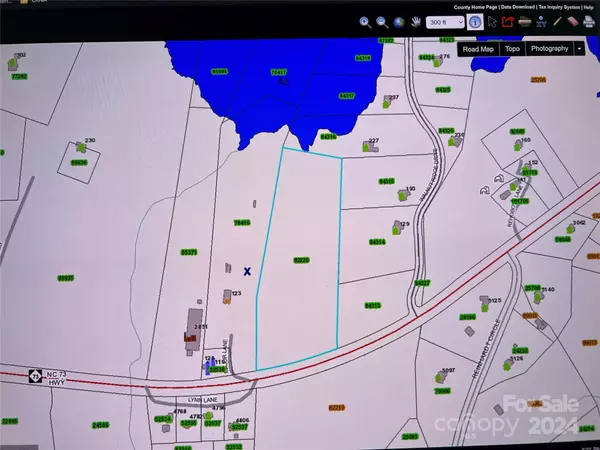This screenshot has height=450, width=600.
Task: Click the highlighted parcel 60229
Action: (x=300, y=260)
